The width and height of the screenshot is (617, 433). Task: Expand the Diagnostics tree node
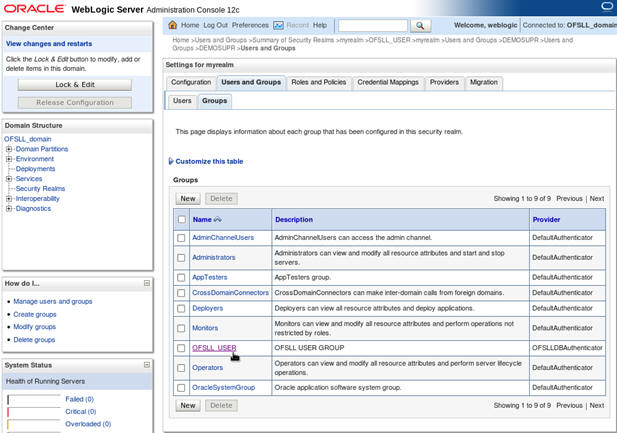[9, 209]
